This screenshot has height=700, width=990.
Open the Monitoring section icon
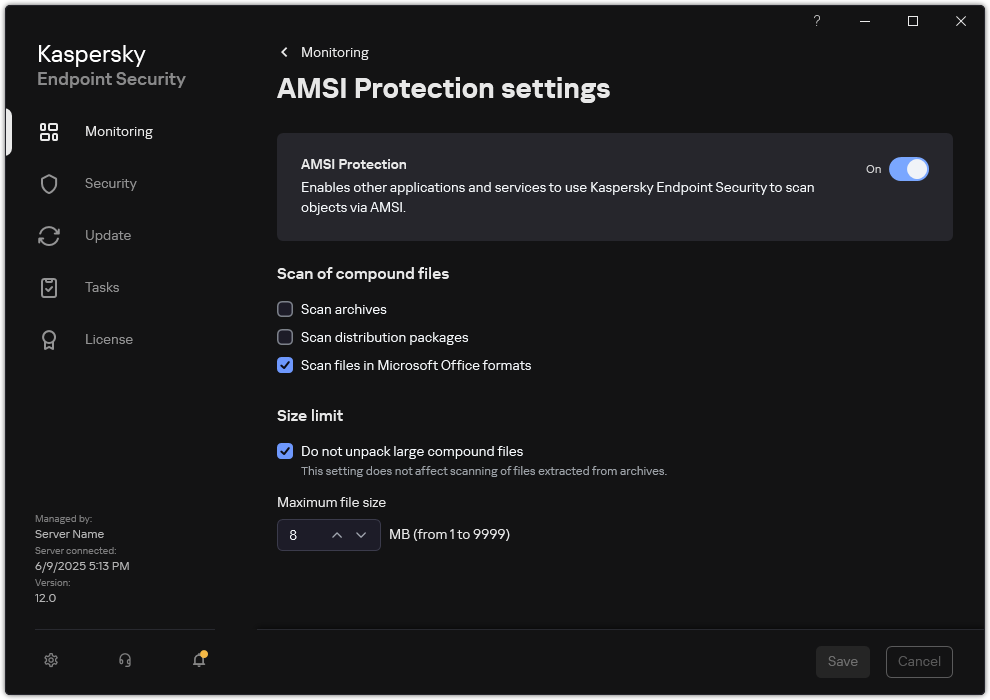tap(48, 131)
